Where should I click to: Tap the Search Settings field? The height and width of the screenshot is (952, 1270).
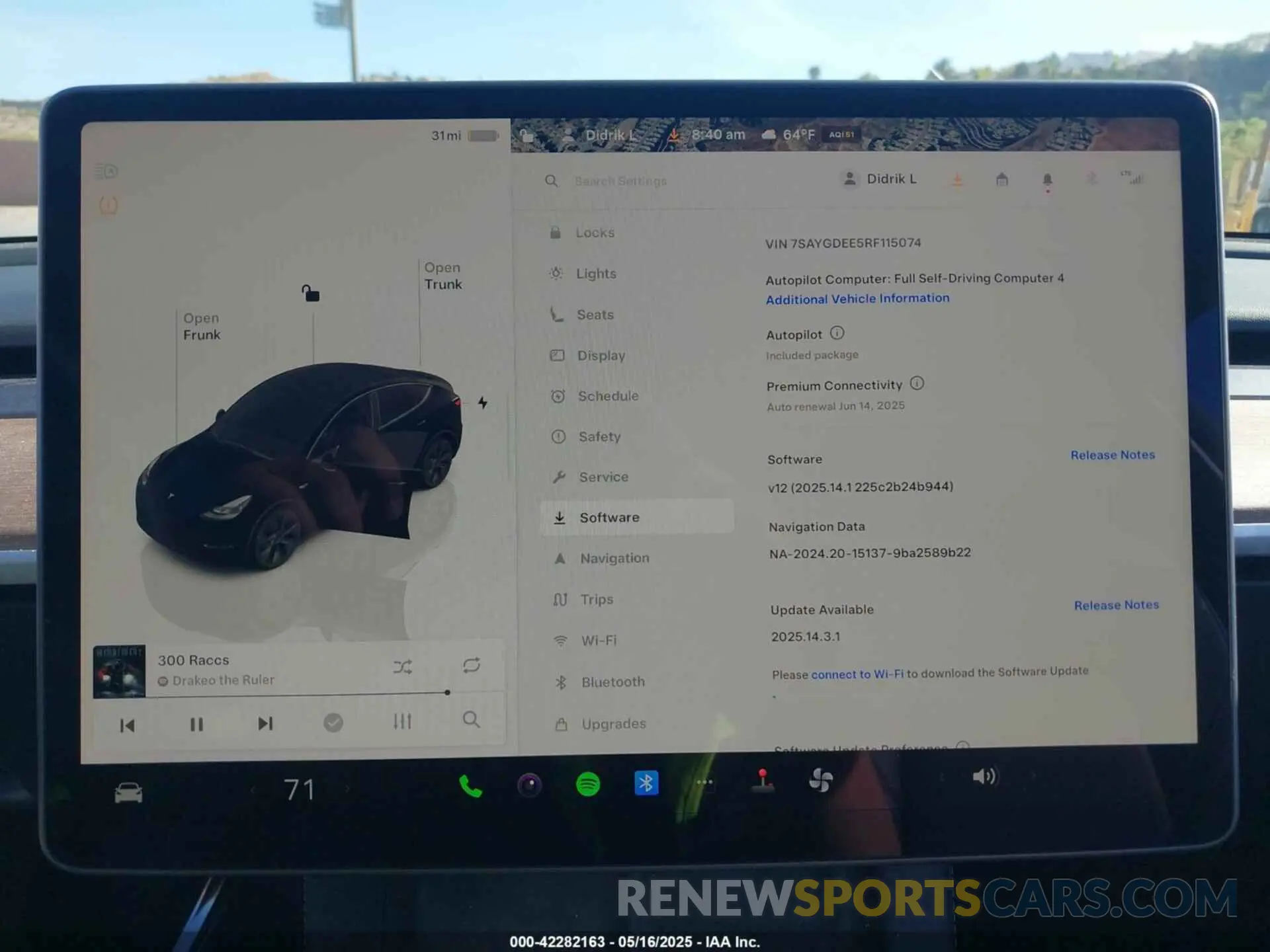point(620,180)
